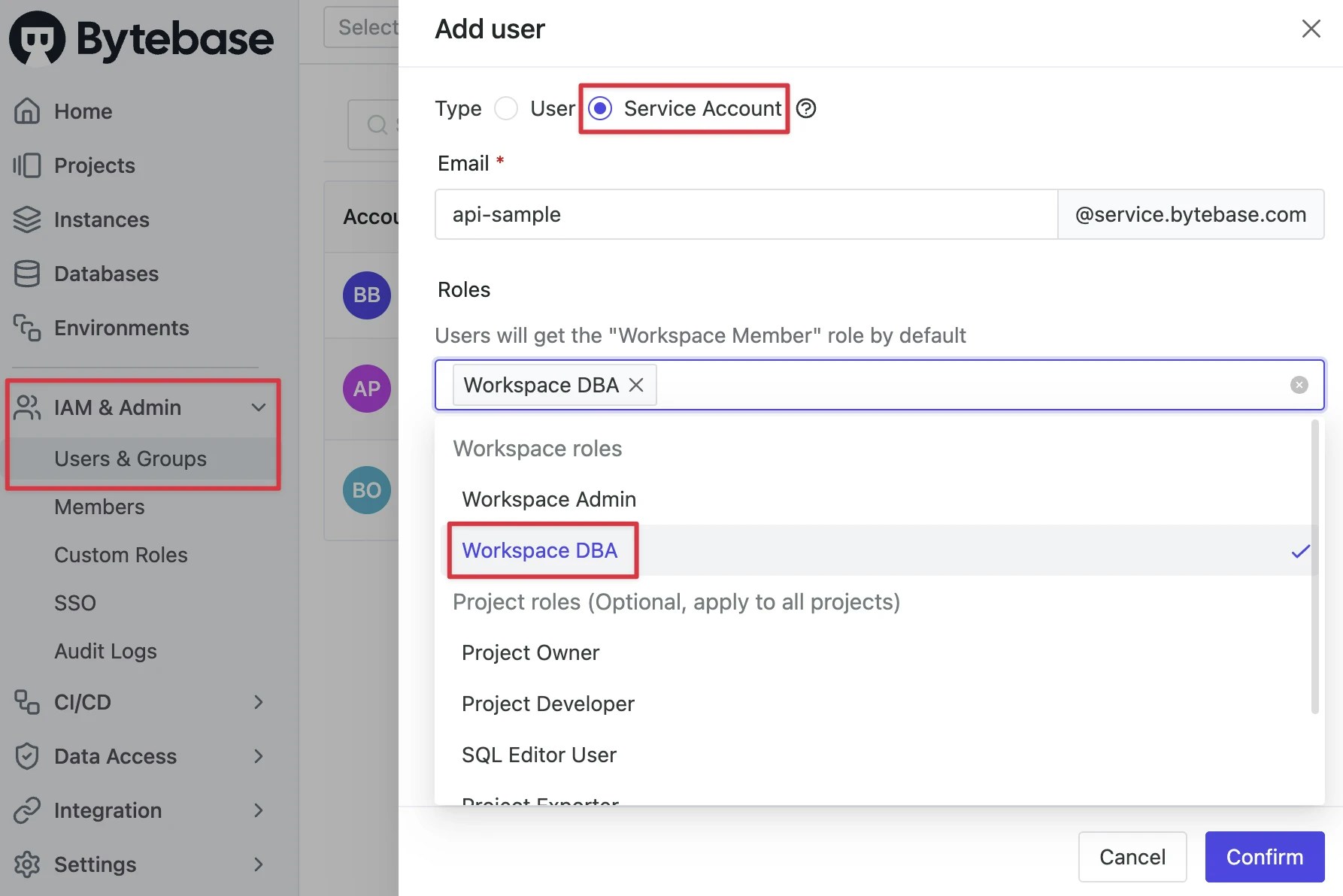Select the Instances icon in the sidebar

(27, 219)
